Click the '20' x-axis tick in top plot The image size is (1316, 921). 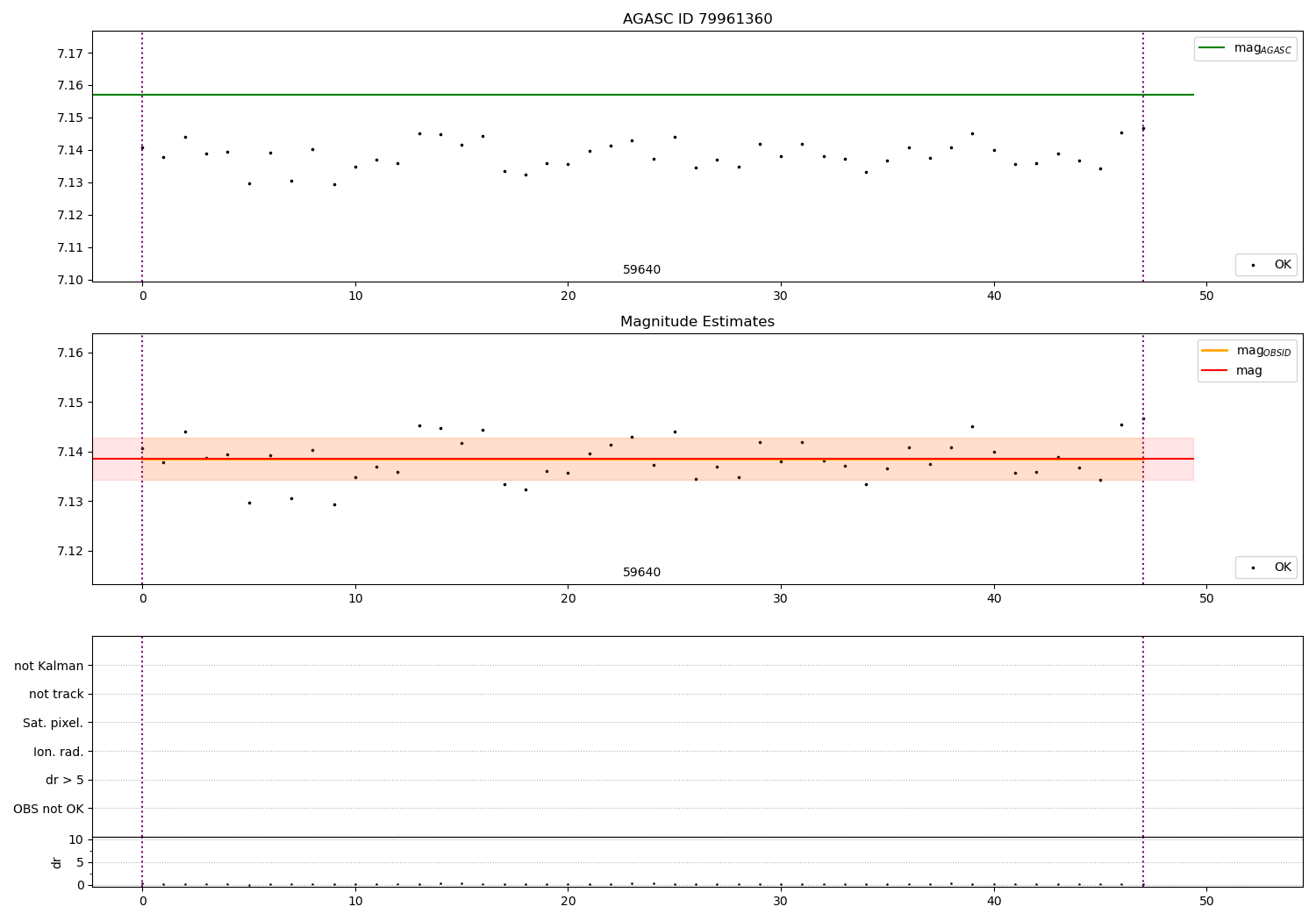pos(568,296)
